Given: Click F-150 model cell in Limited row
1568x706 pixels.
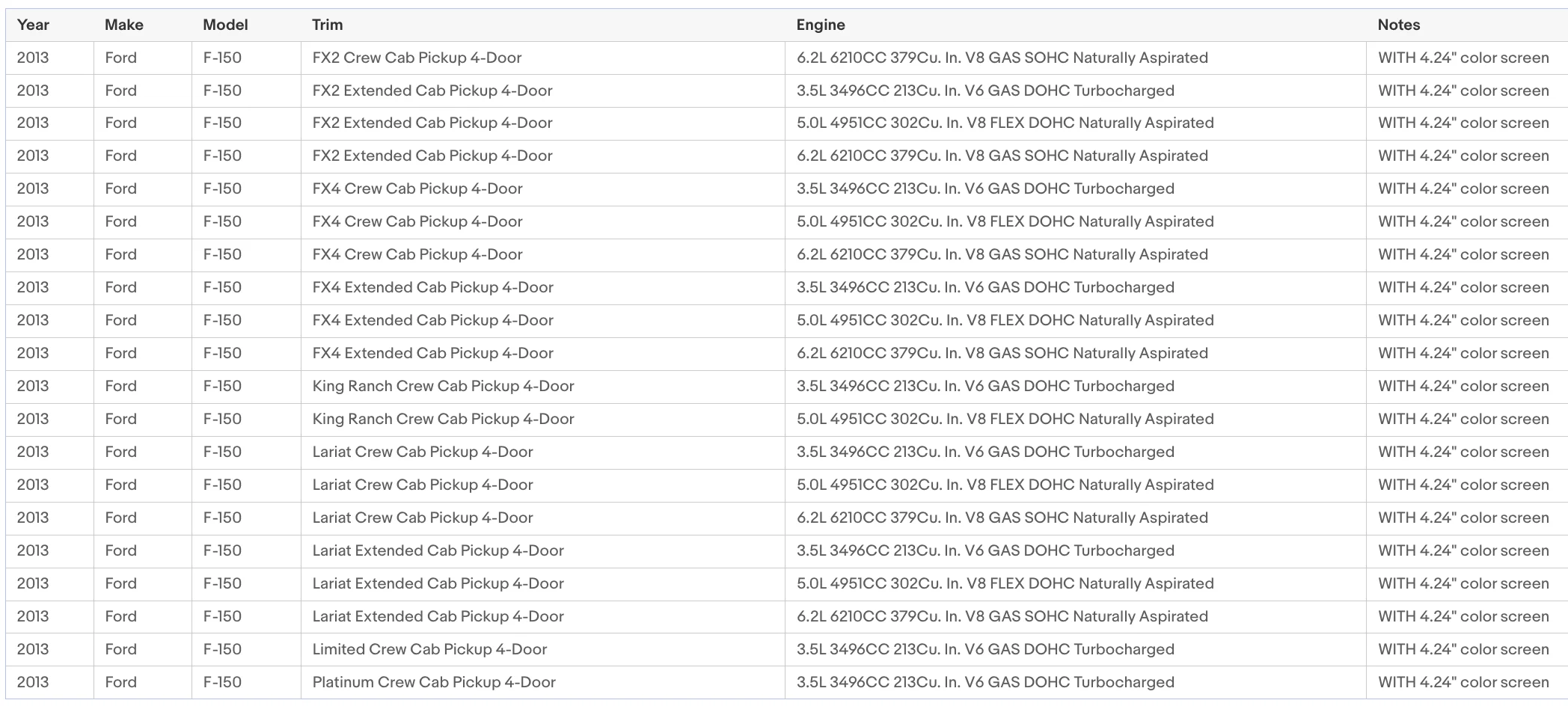Looking at the screenshot, I should click(246, 649).
